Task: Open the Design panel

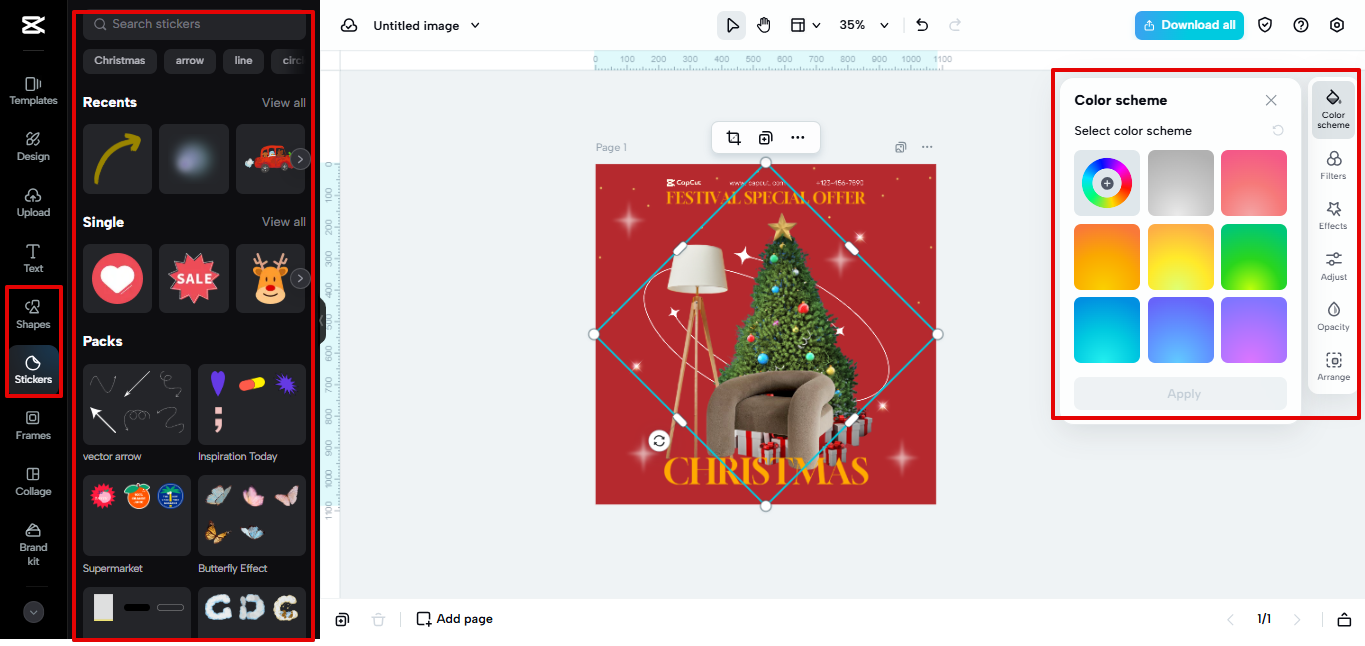Action: click(x=33, y=146)
